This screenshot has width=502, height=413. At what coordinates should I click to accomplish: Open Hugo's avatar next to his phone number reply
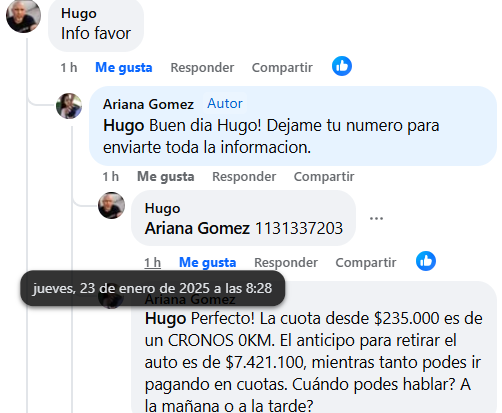point(111,205)
